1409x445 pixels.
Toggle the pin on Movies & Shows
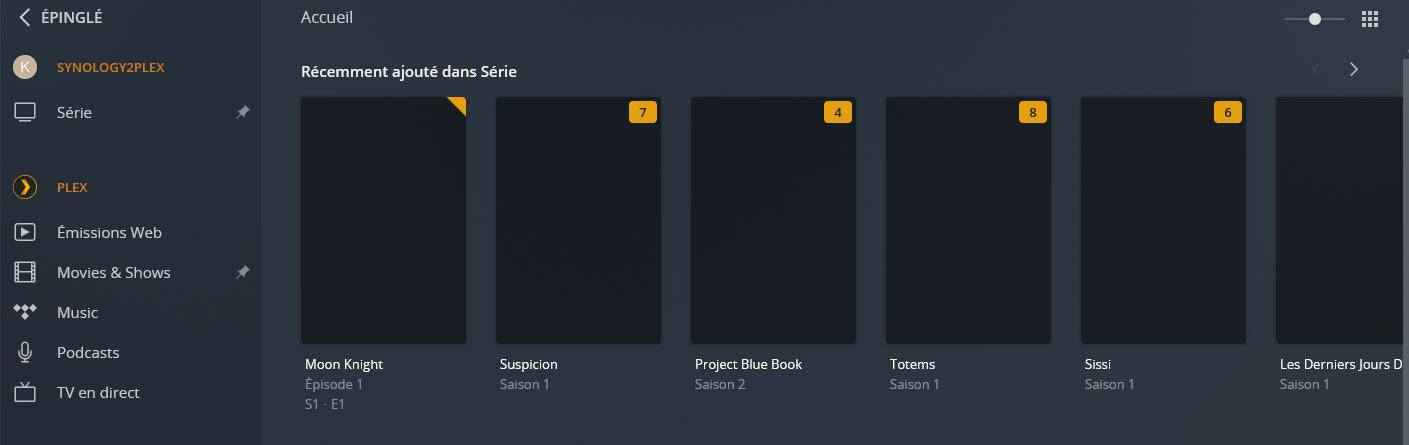point(242,272)
